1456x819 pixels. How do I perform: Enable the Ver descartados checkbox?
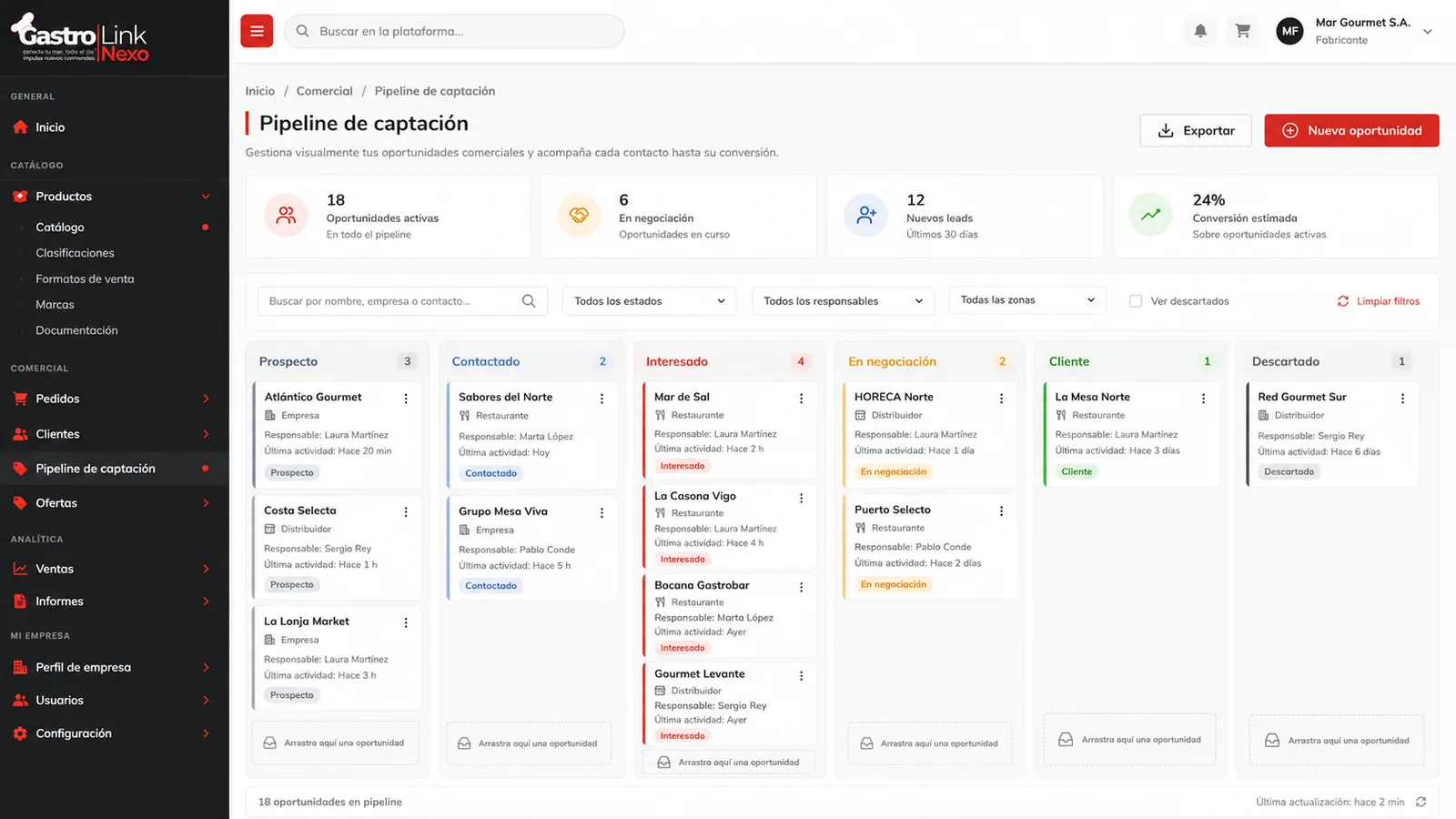pyautogui.click(x=1136, y=301)
